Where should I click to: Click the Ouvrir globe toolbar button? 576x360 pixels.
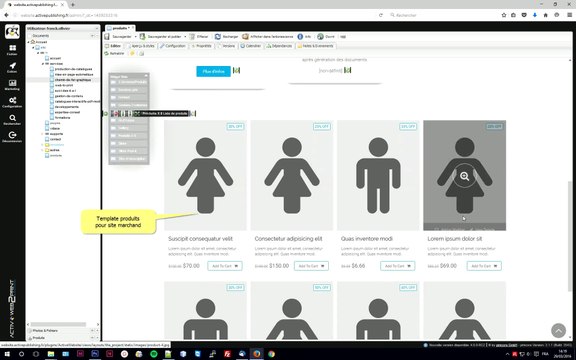click(x=326, y=37)
